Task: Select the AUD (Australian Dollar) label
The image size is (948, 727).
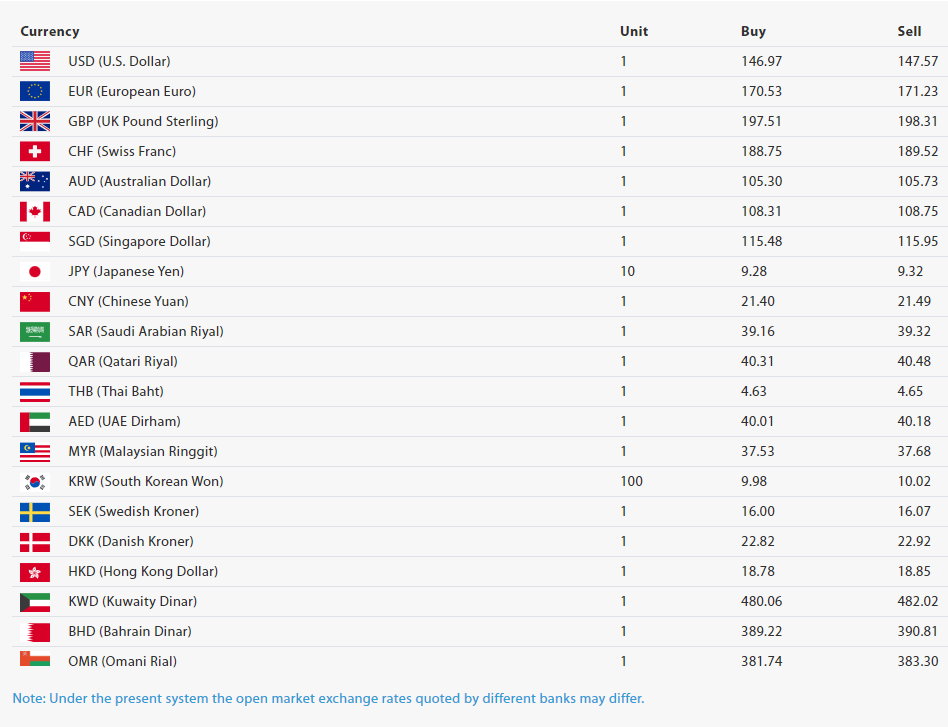Action: pyautogui.click(x=139, y=181)
